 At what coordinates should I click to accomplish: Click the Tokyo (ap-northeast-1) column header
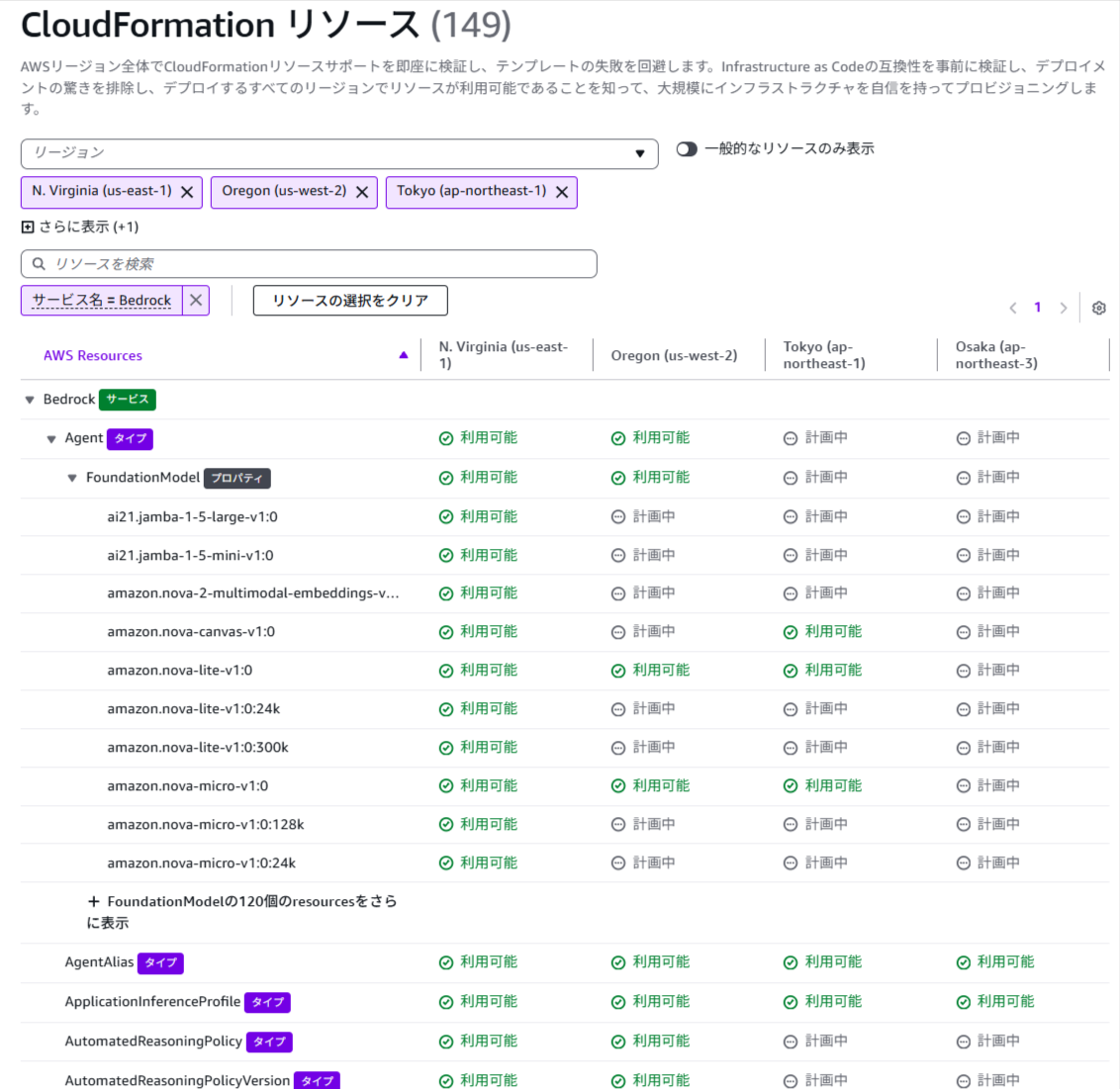823,355
